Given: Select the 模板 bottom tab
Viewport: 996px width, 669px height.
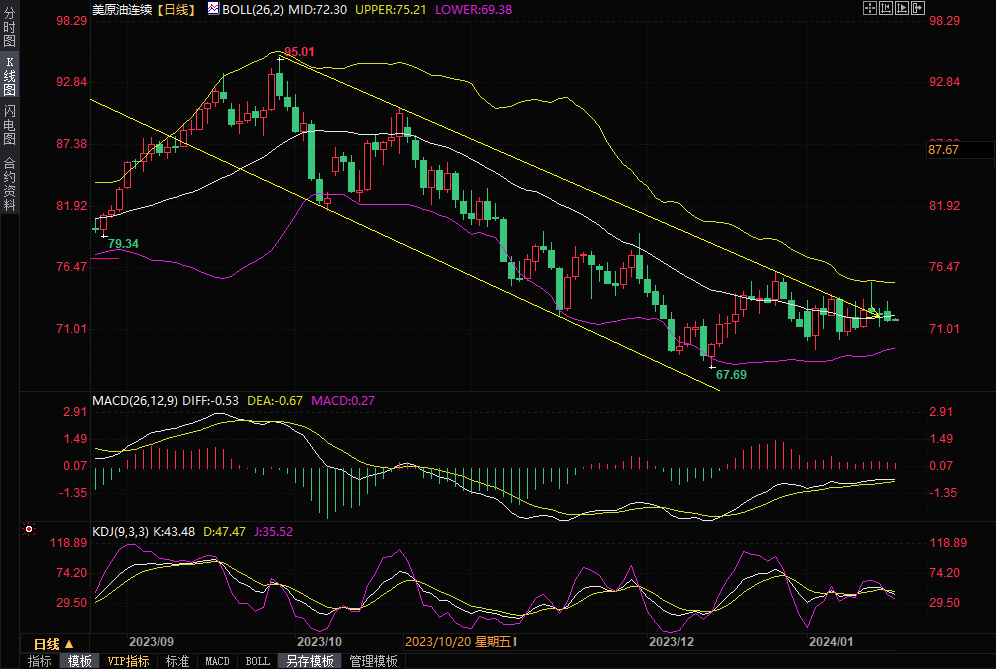Looking at the screenshot, I should point(80,661).
